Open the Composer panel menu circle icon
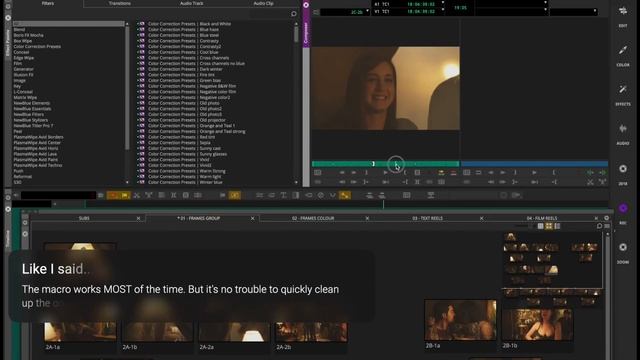The image size is (640, 360). pos(306,5)
